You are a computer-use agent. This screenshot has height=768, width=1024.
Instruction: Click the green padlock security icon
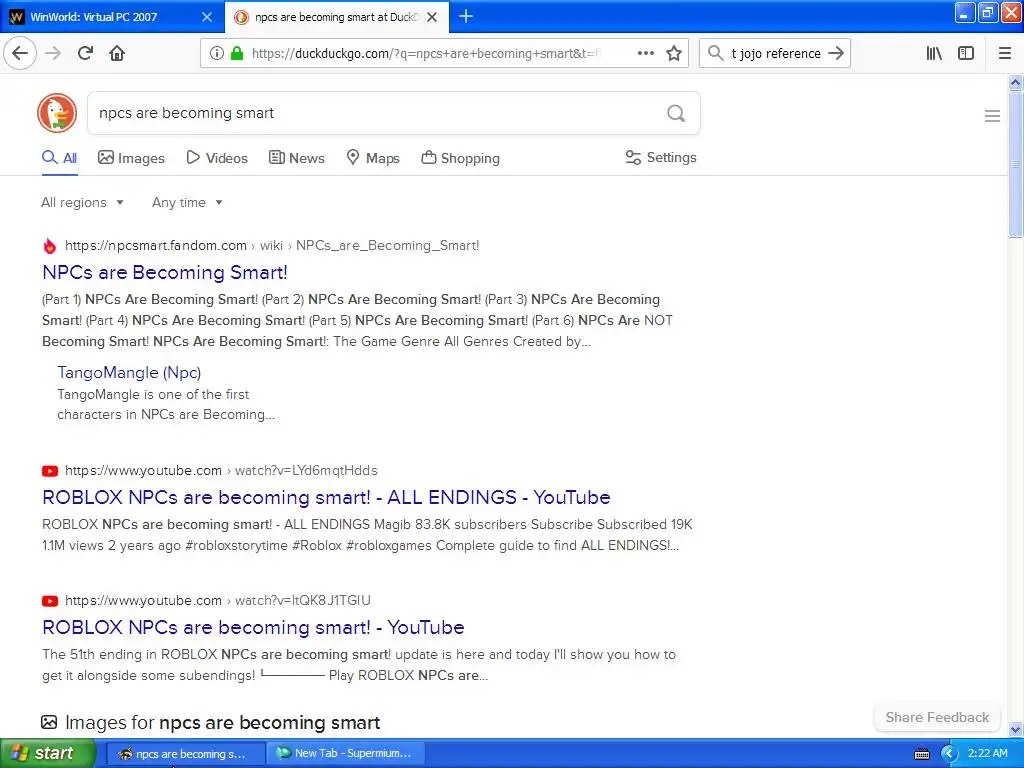point(237,53)
